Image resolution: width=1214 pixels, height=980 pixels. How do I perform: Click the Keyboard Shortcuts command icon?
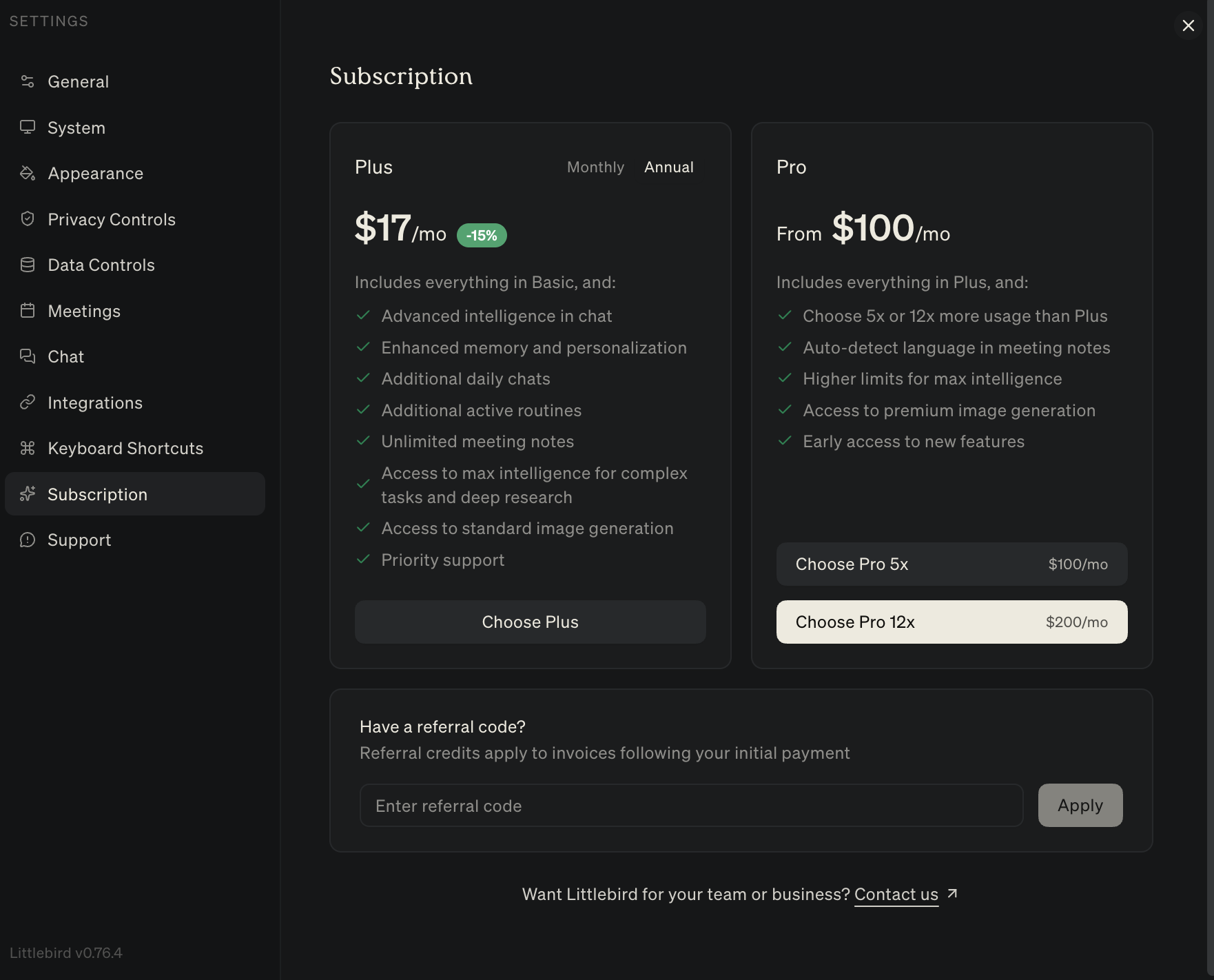[x=28, y=448]
